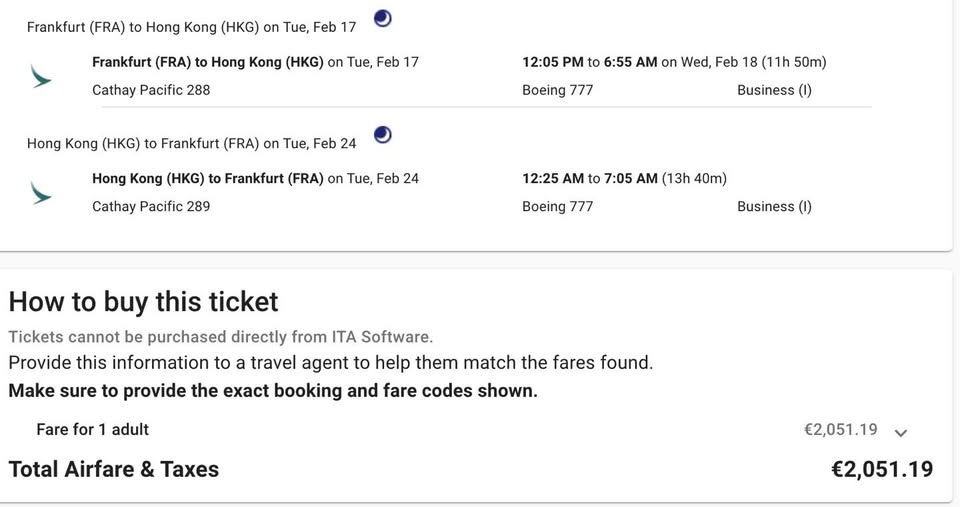Click the overnight moon icon for Feb 17 flight
The height and width of the screenshot is (507, 960).
[x=382, y=18]
